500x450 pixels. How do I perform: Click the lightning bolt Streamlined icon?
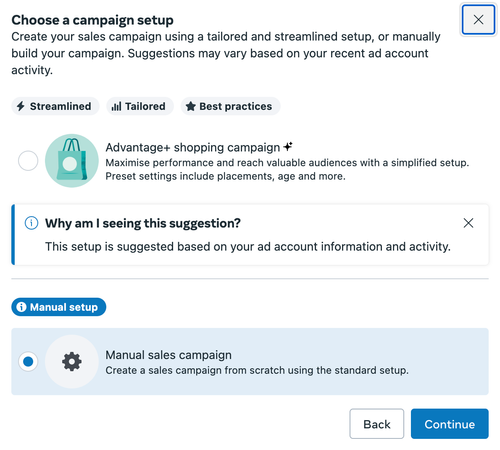coord(21,106)
